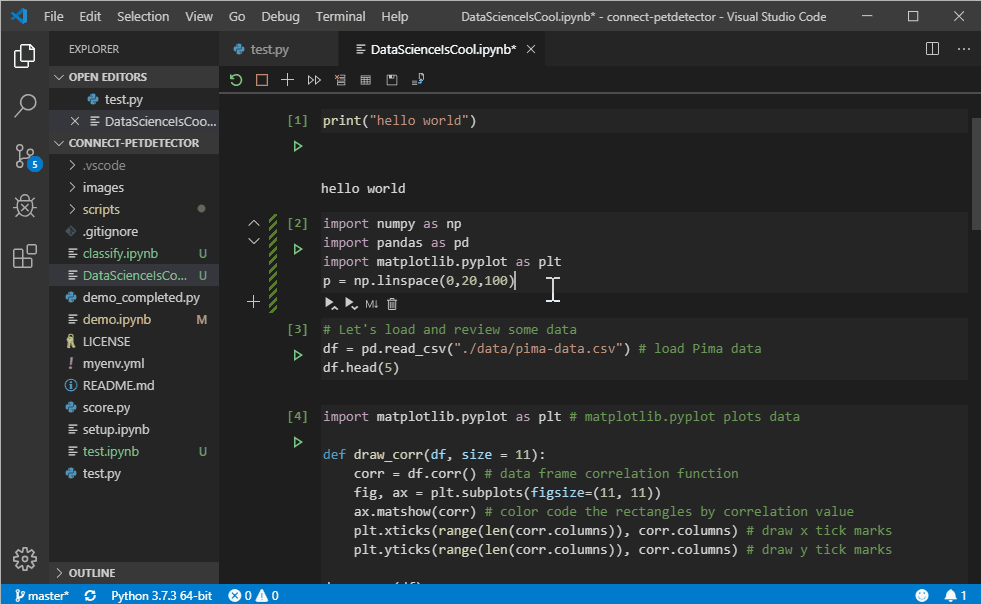Save notebook using the disk icon

(x=392, y=80)
